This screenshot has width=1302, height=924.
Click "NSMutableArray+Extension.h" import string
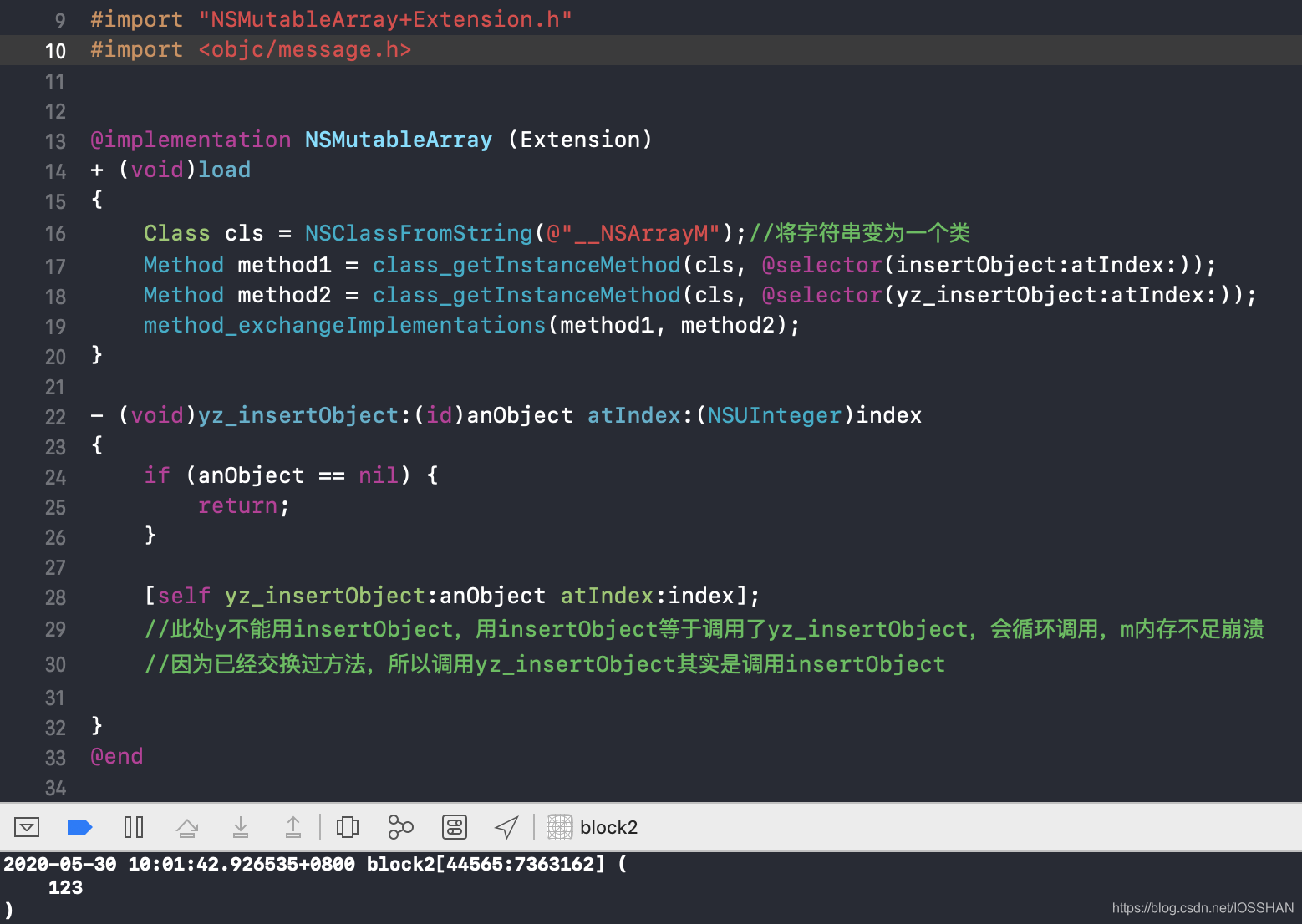(385, 19)
